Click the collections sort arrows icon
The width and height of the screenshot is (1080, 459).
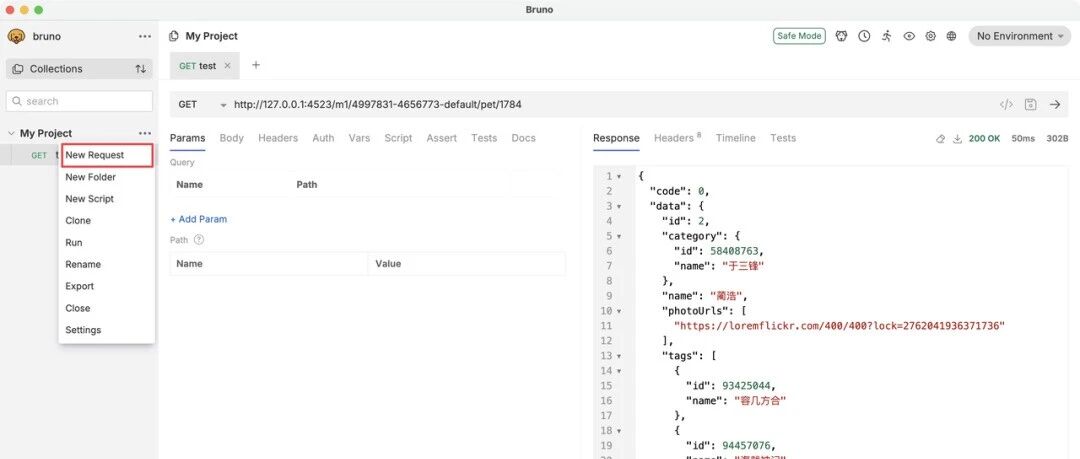(141, 69)
